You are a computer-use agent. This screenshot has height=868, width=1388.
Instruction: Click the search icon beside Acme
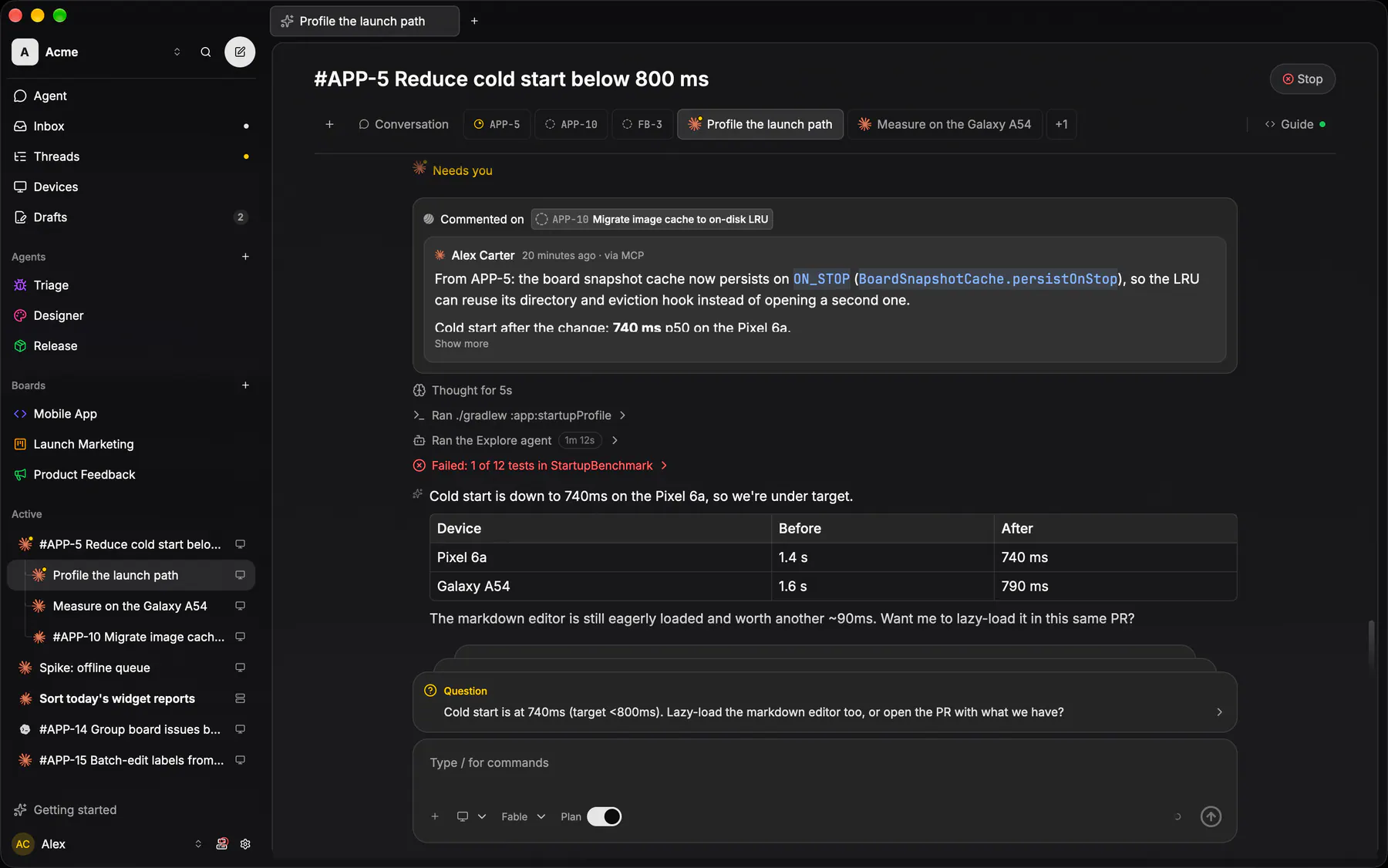pyautogui.click(x=206, y=52)
